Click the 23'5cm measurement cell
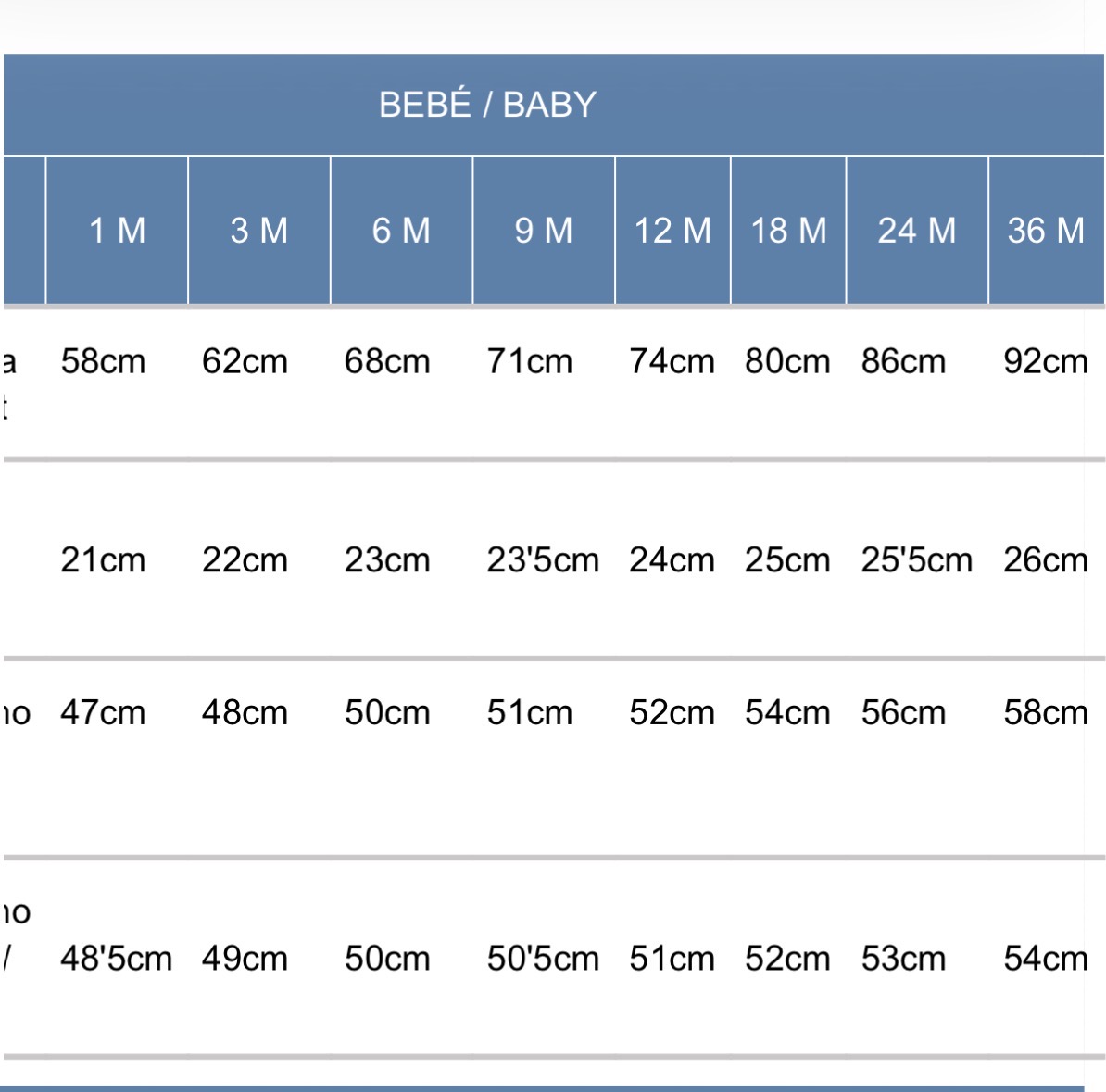This screenshot has width=1106, height=1092. 543,560
